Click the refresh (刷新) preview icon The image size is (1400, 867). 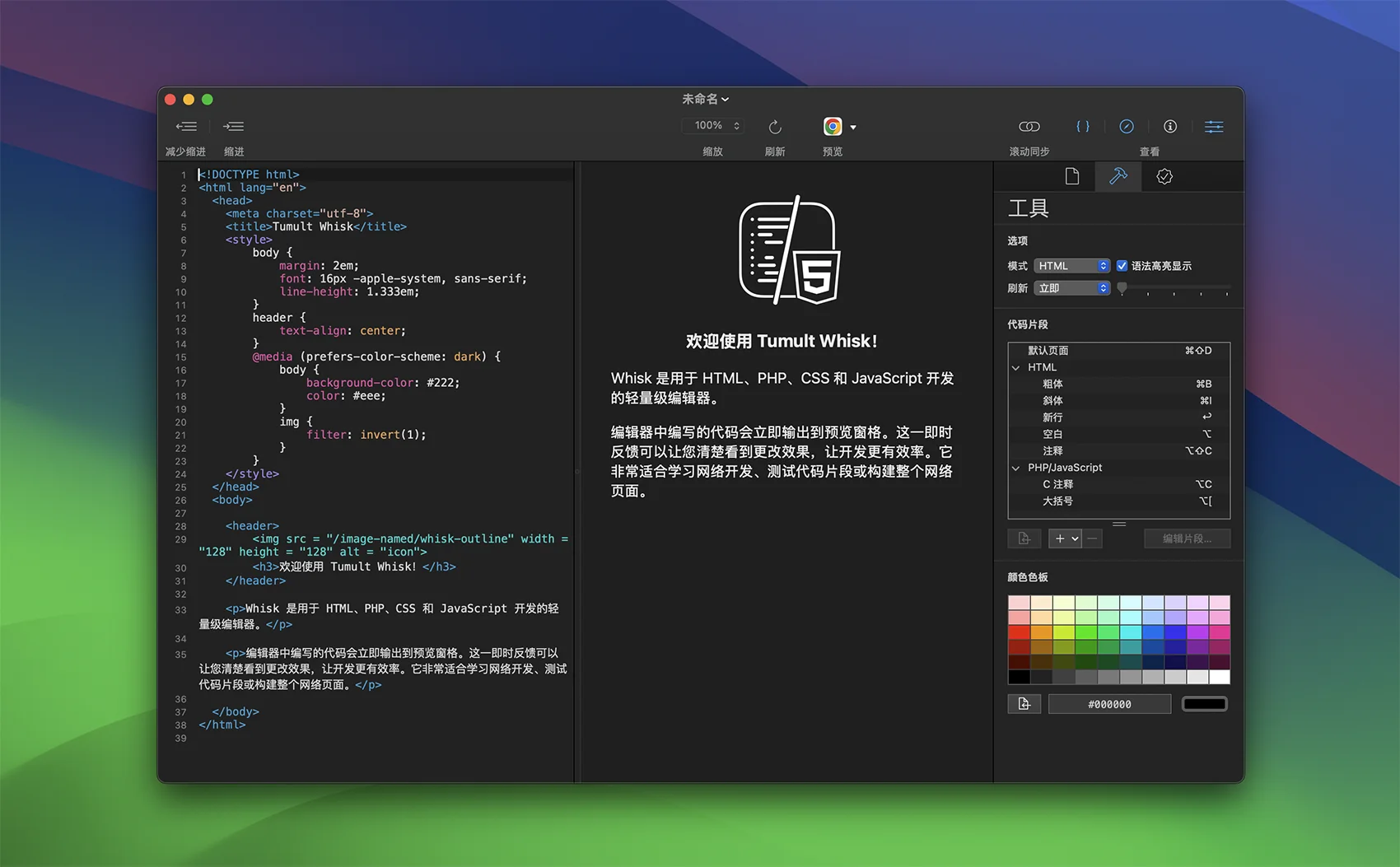(x=775, y=127)
